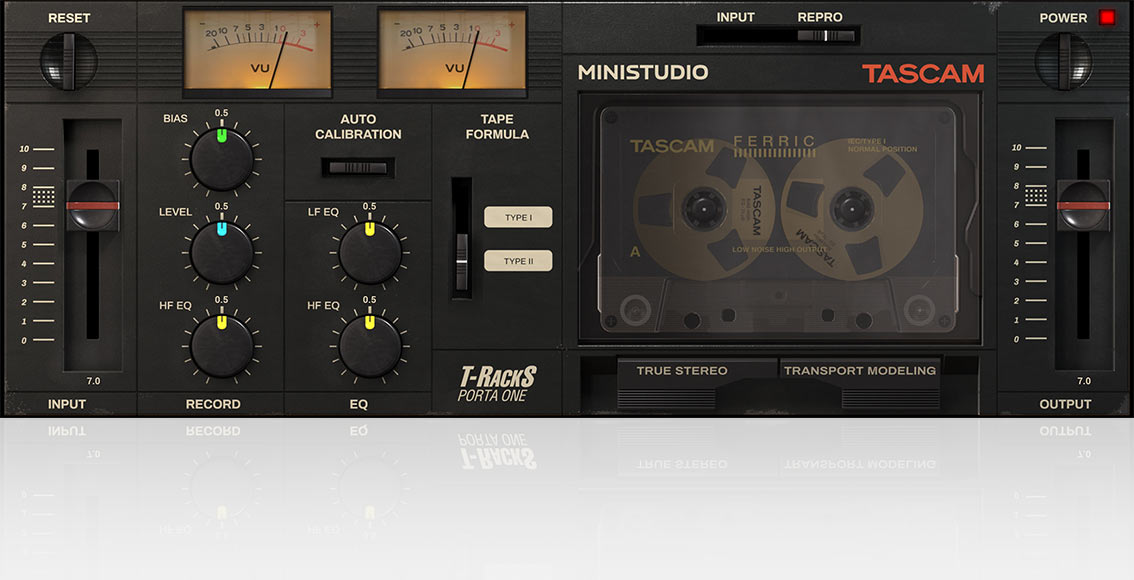Click the RESET label
This screenshot has width=1134, height=580.
(69, 18)
